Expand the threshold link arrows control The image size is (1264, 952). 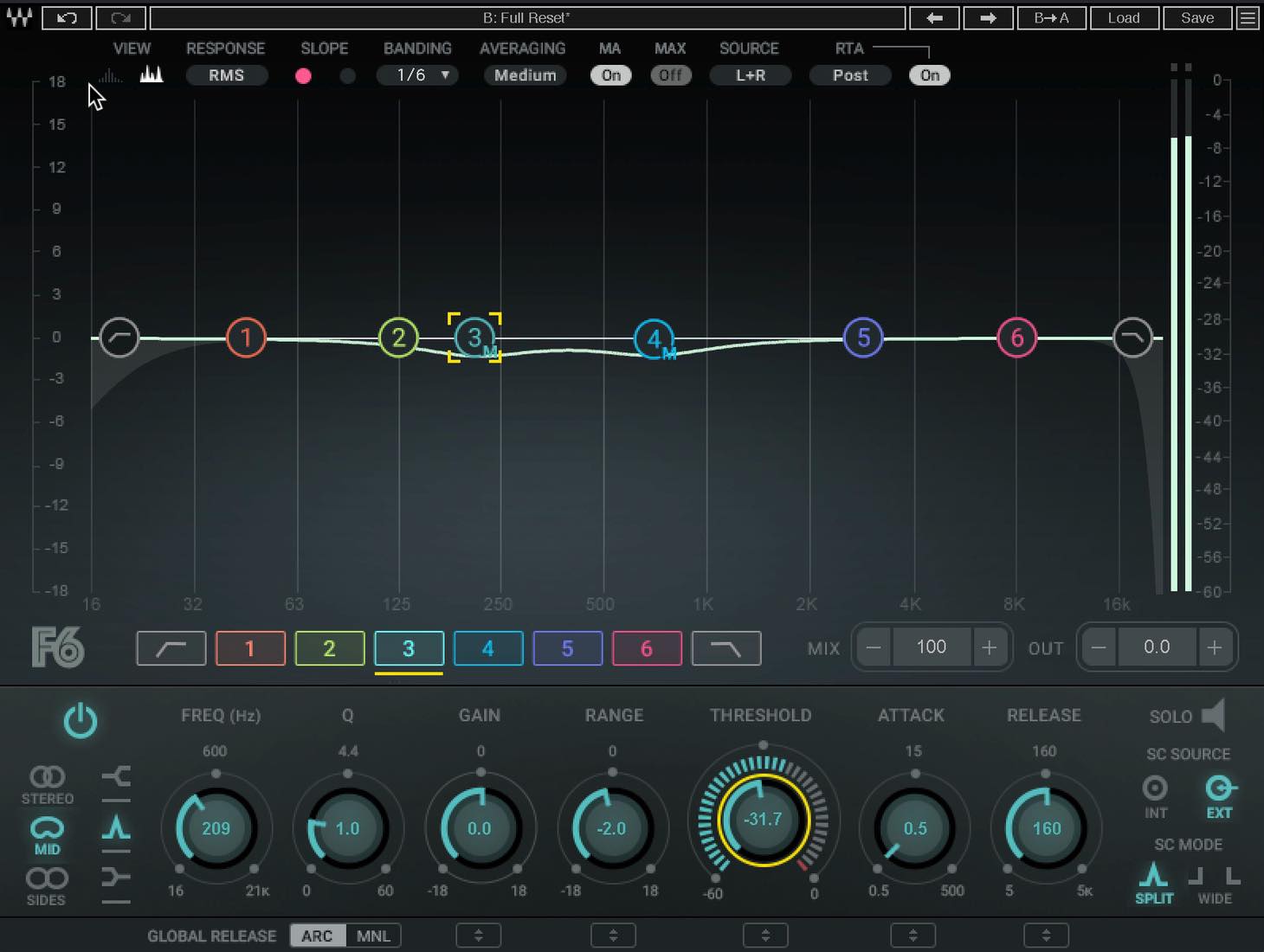pos(765,936)
